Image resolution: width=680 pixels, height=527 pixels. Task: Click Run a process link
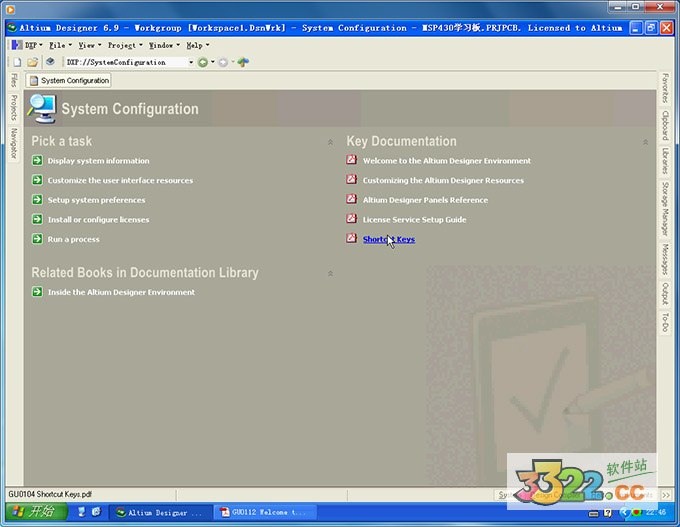coord(73,239)
